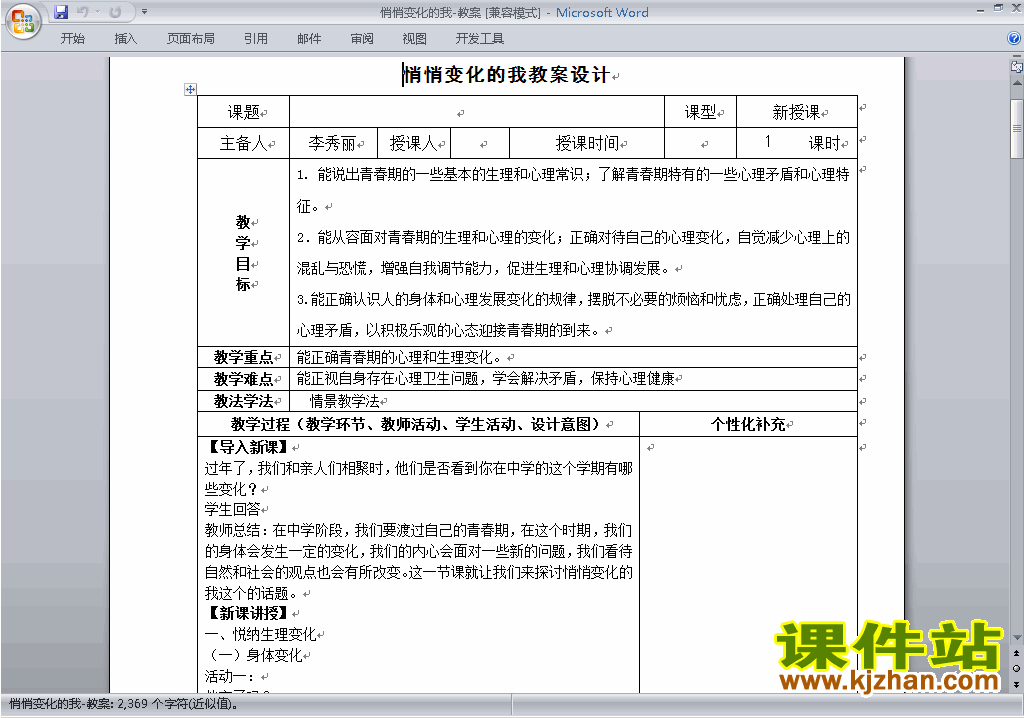This screenshot has width=1024, height=718.
Task: Select the 视图 ribbon tab
Action: point(415,39)
